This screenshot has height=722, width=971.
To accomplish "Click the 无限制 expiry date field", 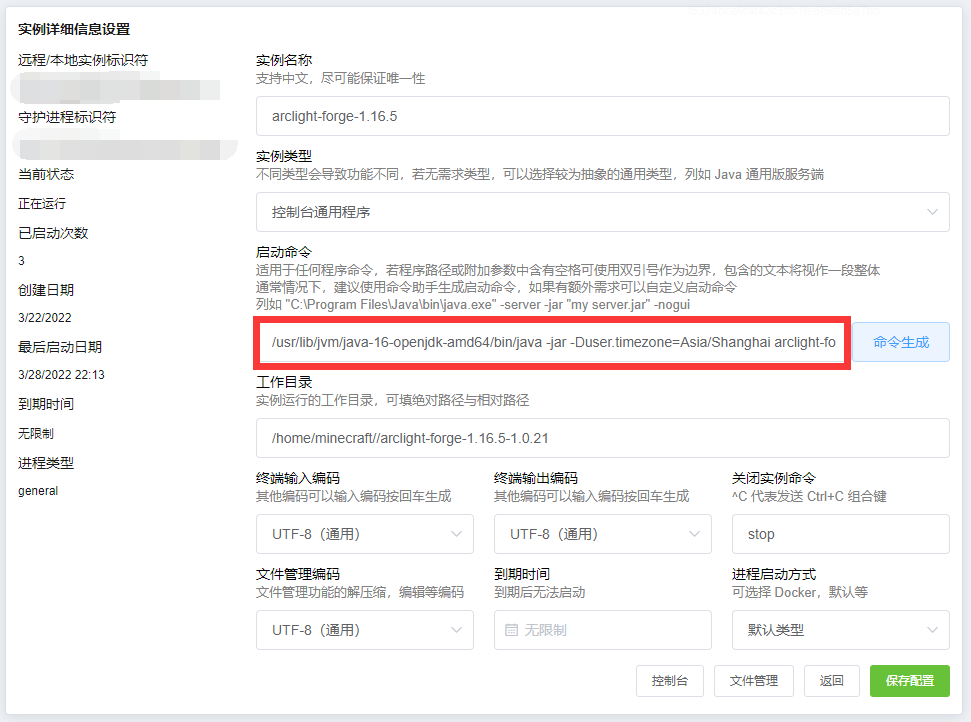I will pos(602,629).
